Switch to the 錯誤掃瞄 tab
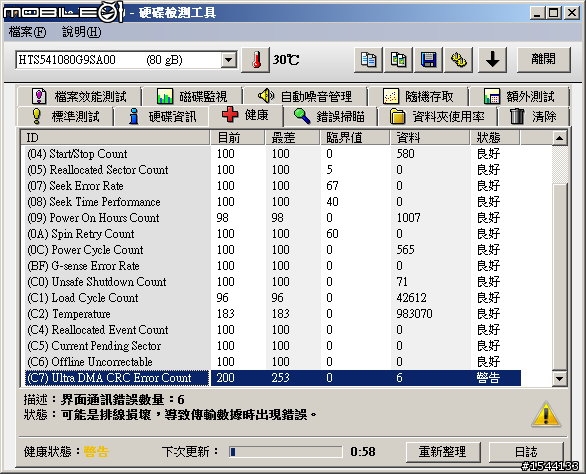The height and width of the screenshot is (474, 586). 330,116
